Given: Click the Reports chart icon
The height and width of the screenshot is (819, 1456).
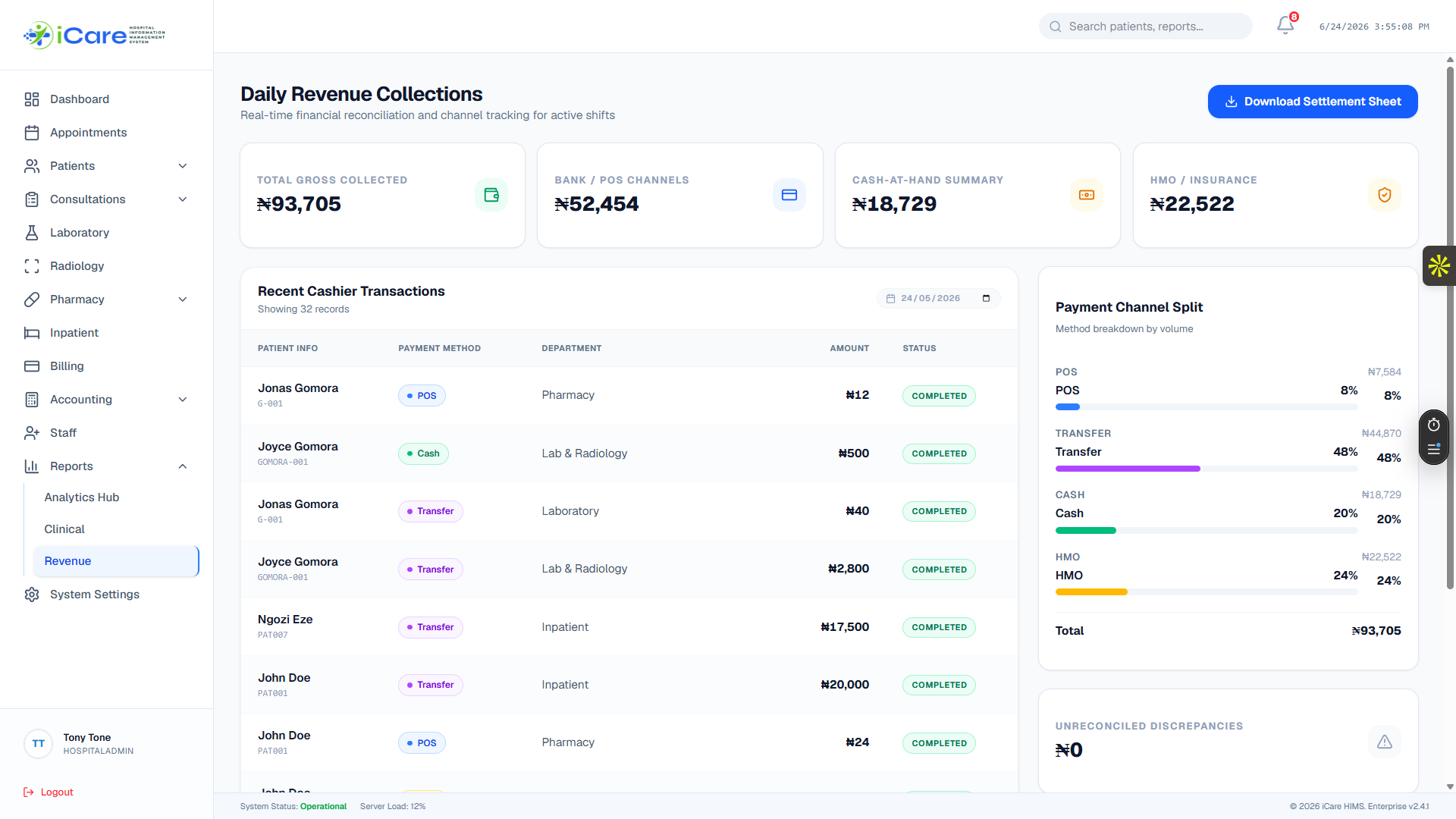Looking at the screenshot, I should [x=32, y=466].
